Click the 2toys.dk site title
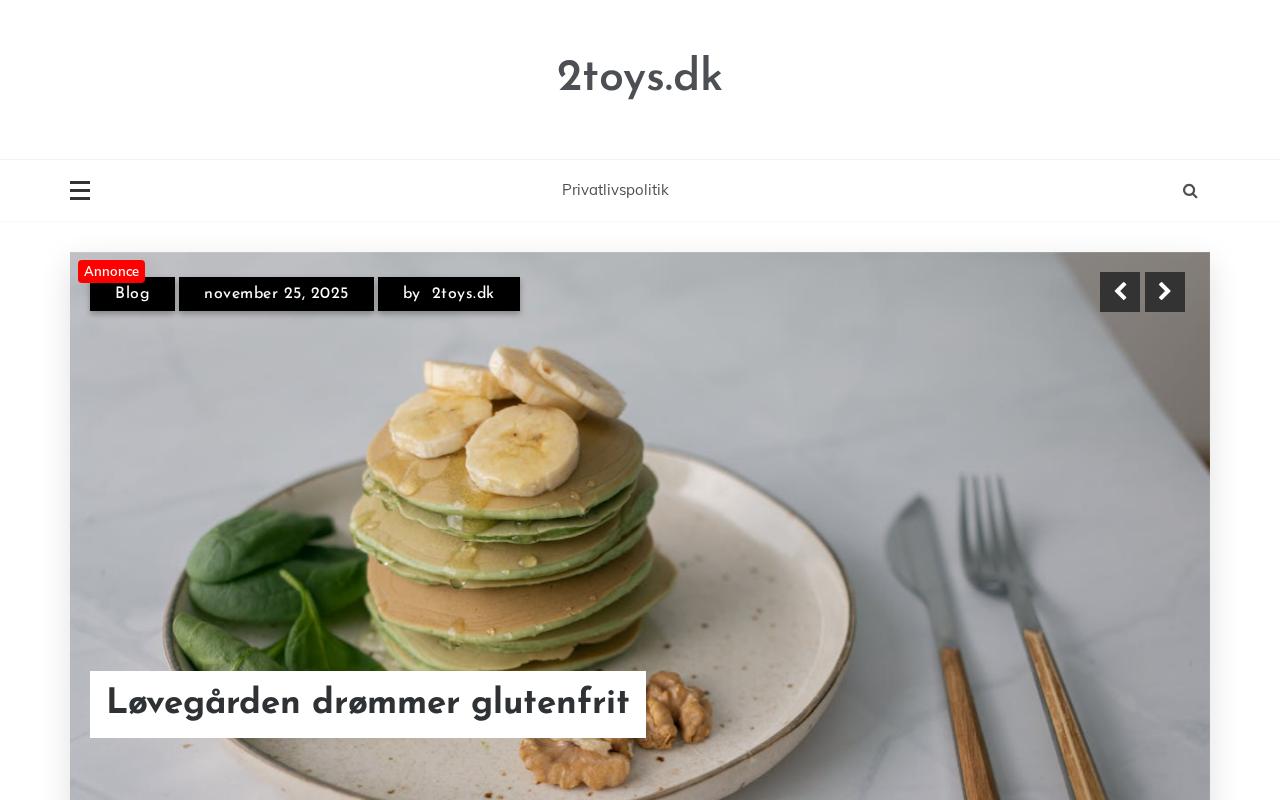 coord(640,78)
